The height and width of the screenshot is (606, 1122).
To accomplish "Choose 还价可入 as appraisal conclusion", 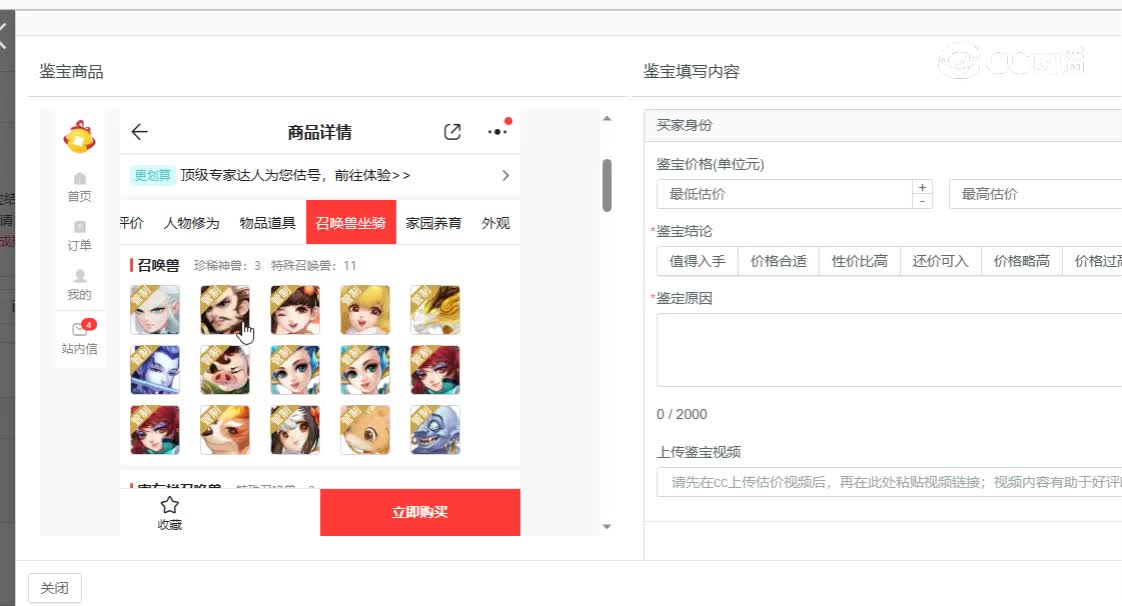I will coord(940,261).
